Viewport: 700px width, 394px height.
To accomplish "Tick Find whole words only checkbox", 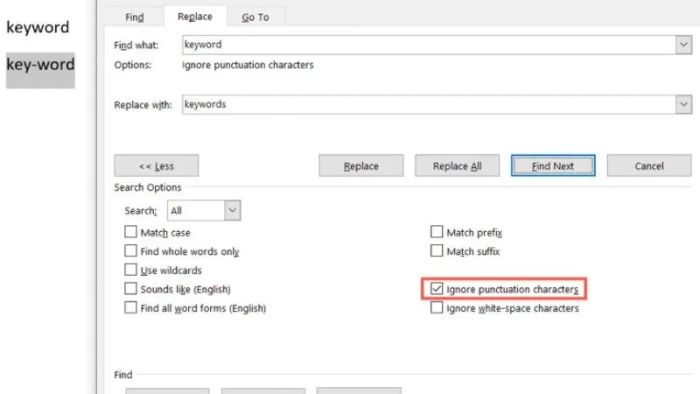I will coord(130,251).
